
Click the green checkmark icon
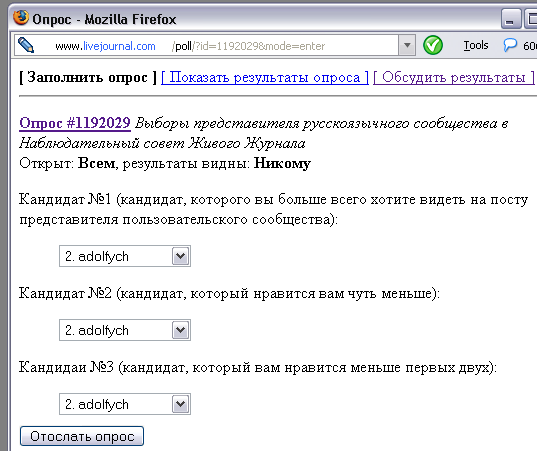tap(433, 45)
